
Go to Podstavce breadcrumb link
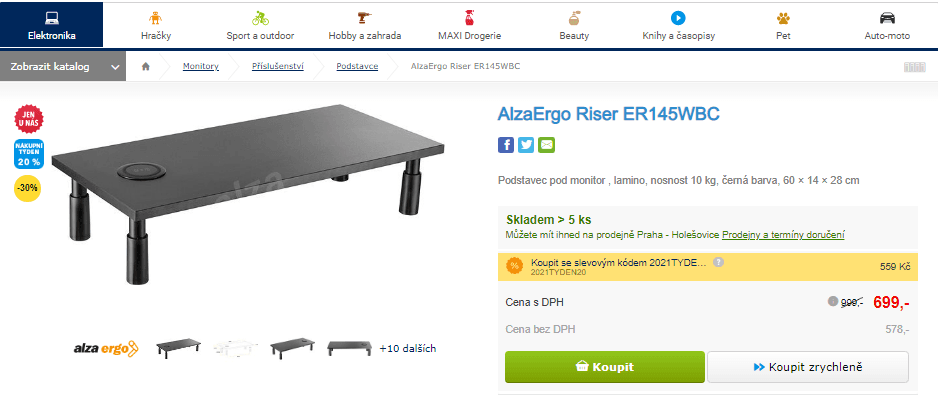coord(357,66)
